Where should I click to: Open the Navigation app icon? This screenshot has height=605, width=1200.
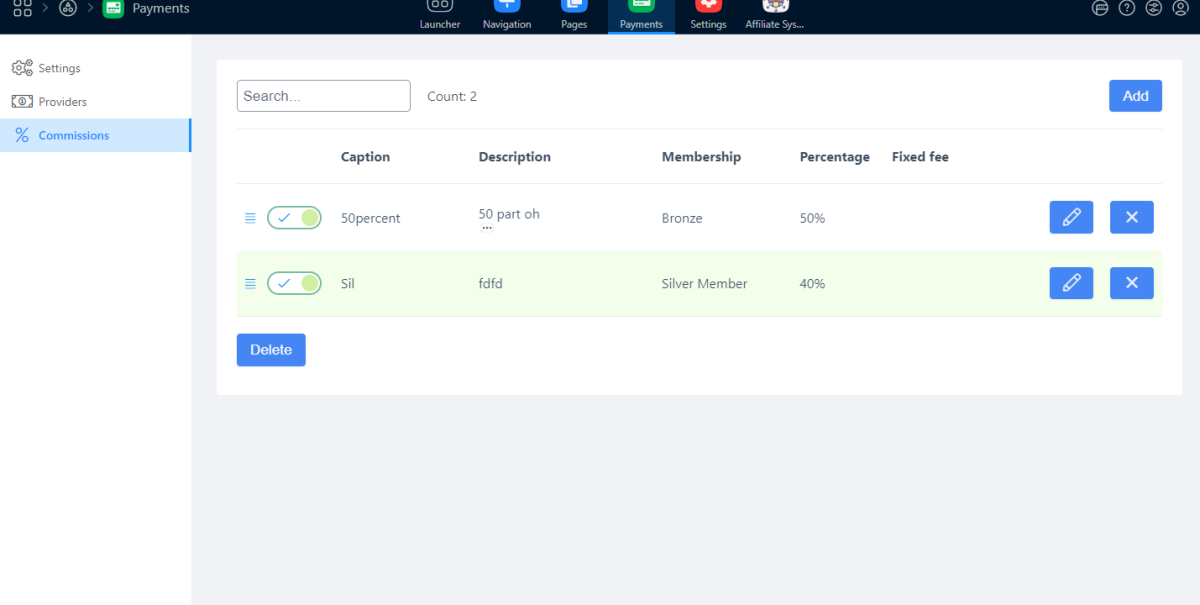(x=507, y=14)
